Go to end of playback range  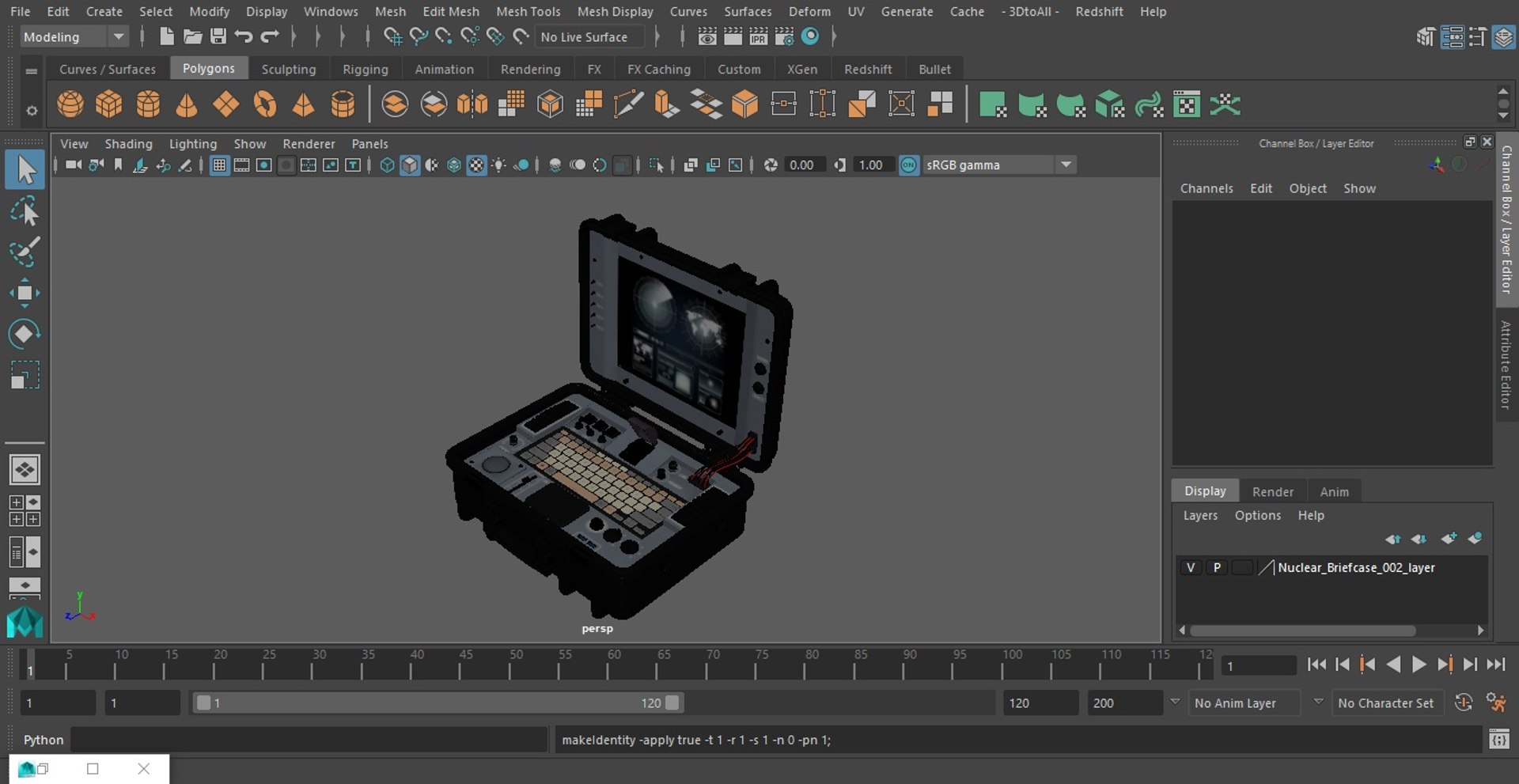[1495, 665]
